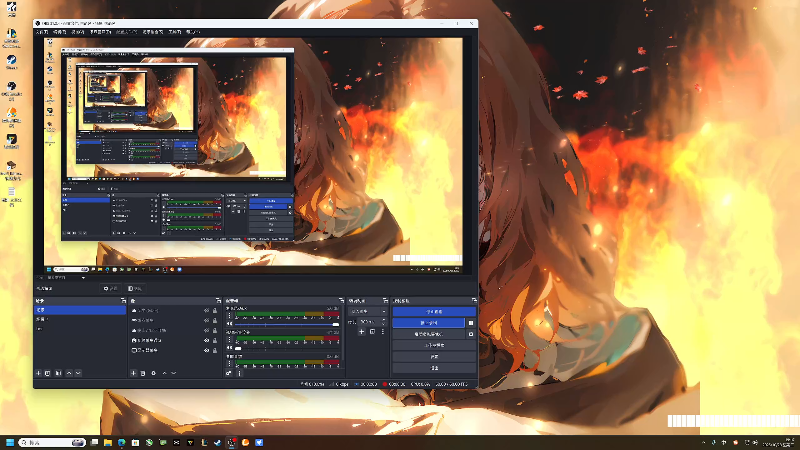Click the top blue streaming button in Controls
Image resolution: width=800 pixels, height=450 pixels.
434,311
